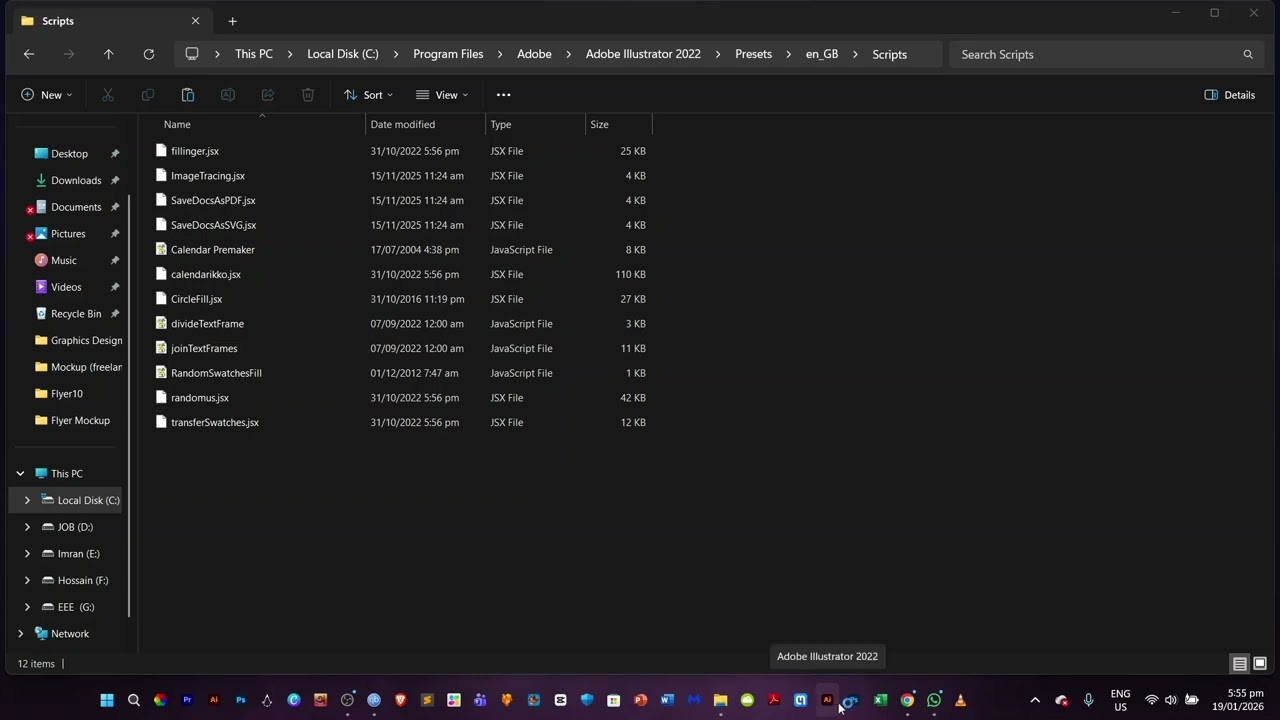Open WhatsApp from the taskbar
Screen dimensions: 1280x720
934,700
